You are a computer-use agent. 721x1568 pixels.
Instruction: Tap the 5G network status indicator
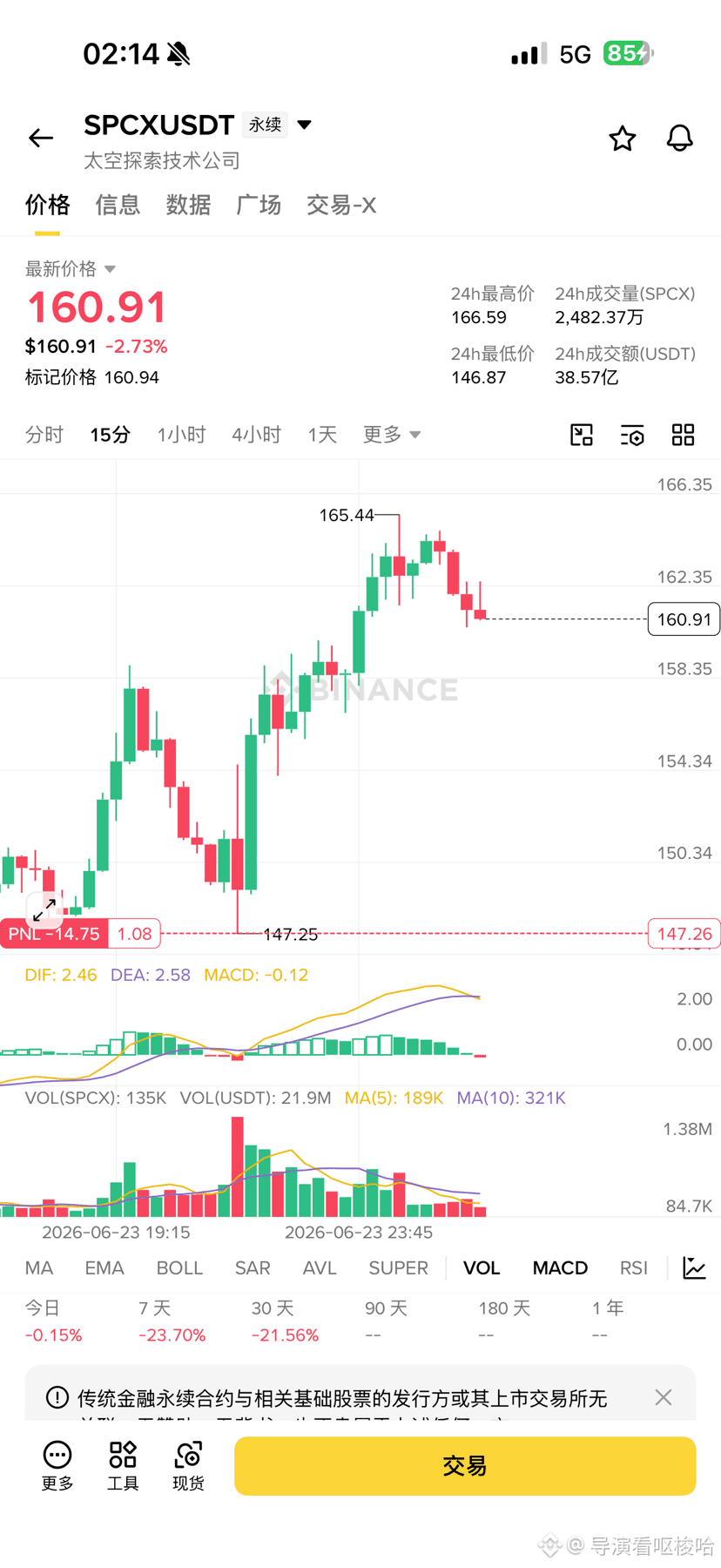pyautogui.click(x=576, y=55)
